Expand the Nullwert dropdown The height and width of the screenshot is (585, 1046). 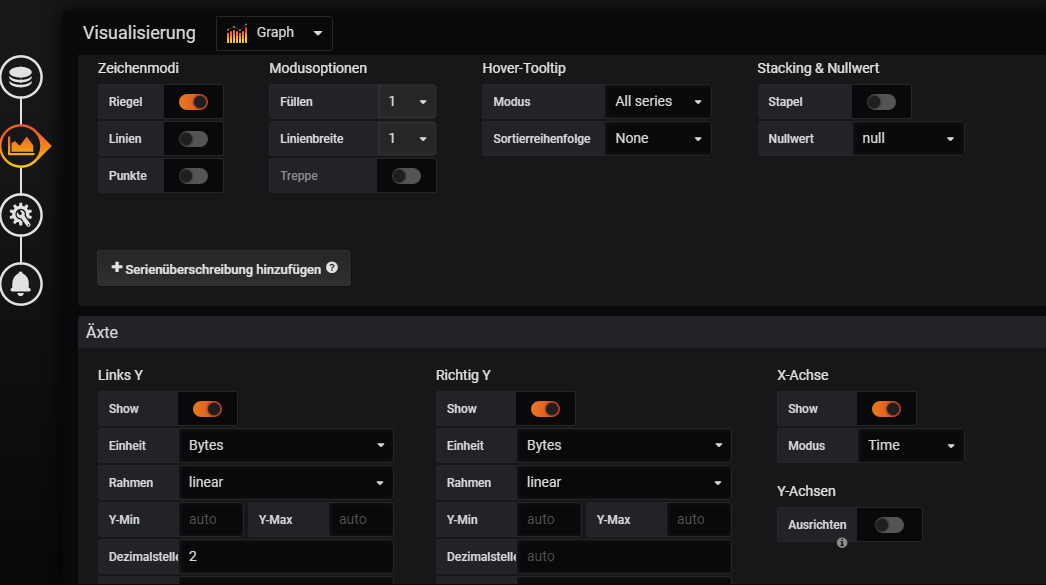(x=907, y=139)
